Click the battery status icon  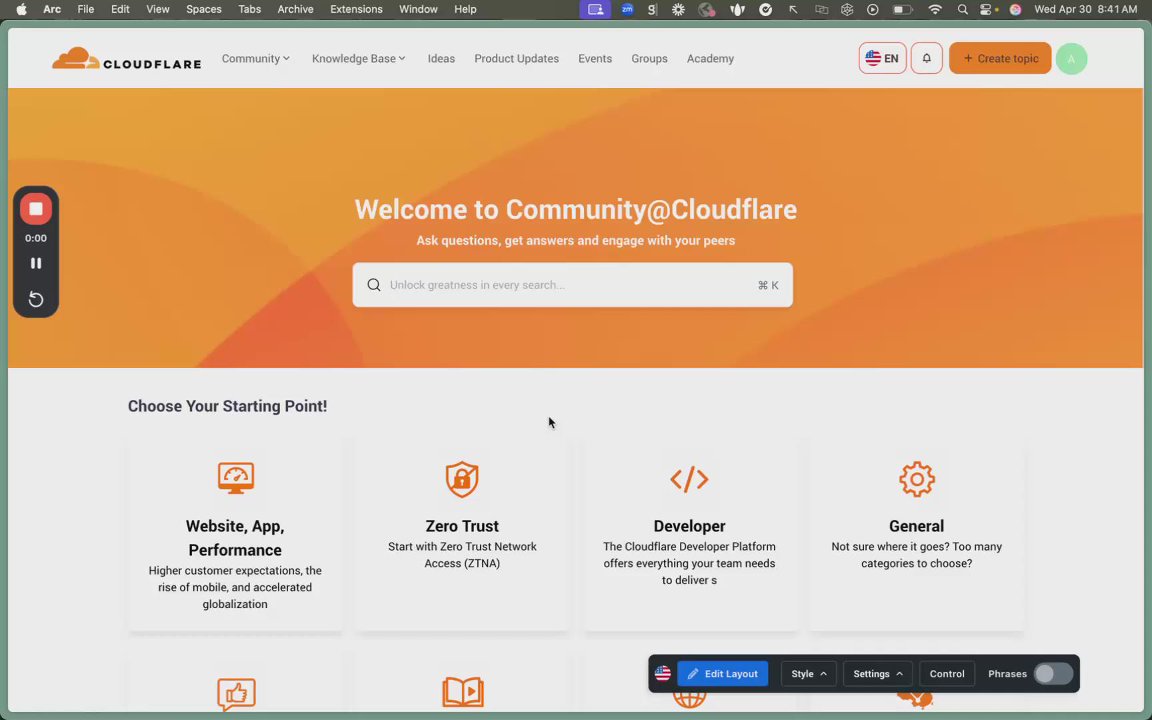pos(902,10)
